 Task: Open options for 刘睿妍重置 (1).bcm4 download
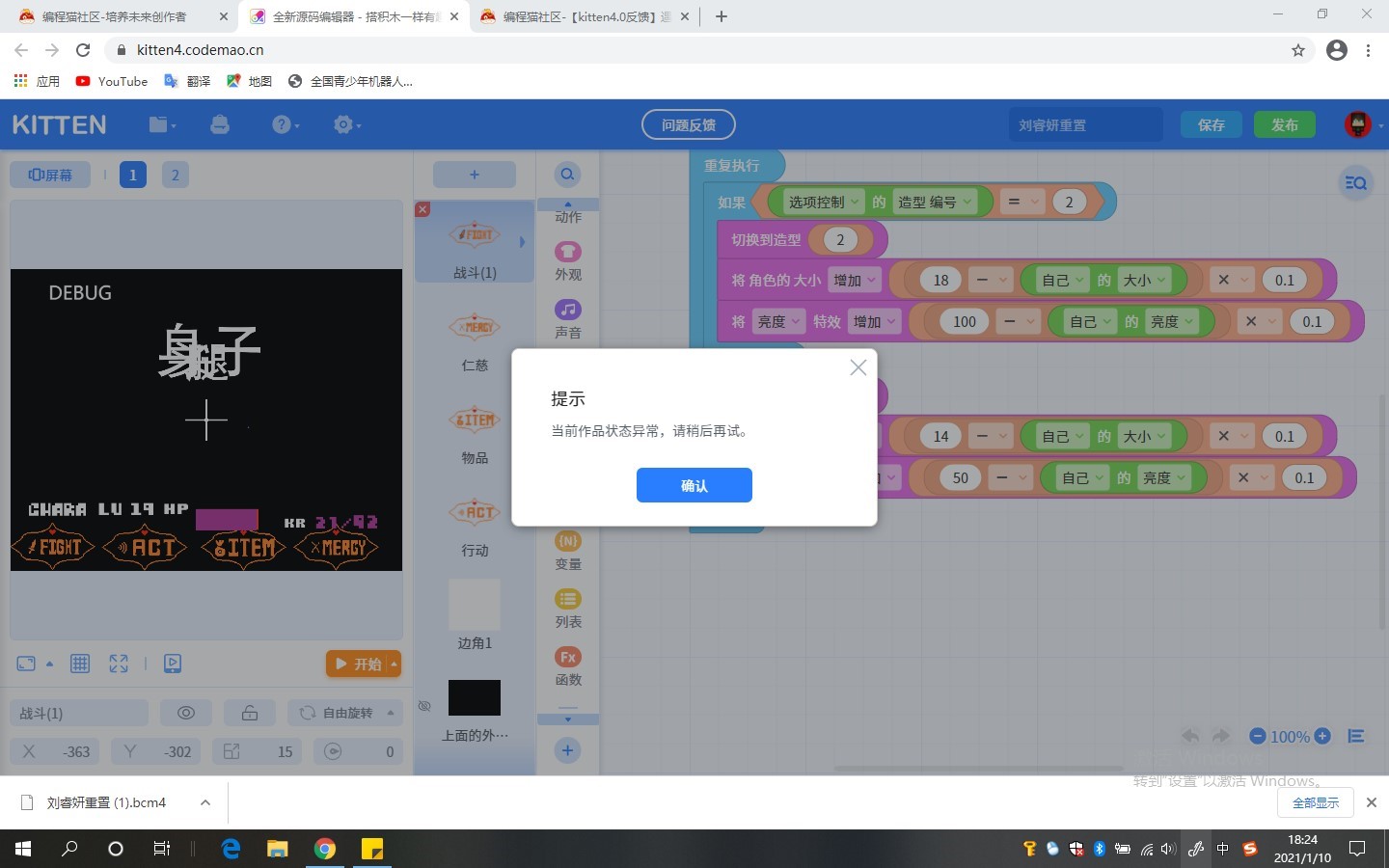205,802
